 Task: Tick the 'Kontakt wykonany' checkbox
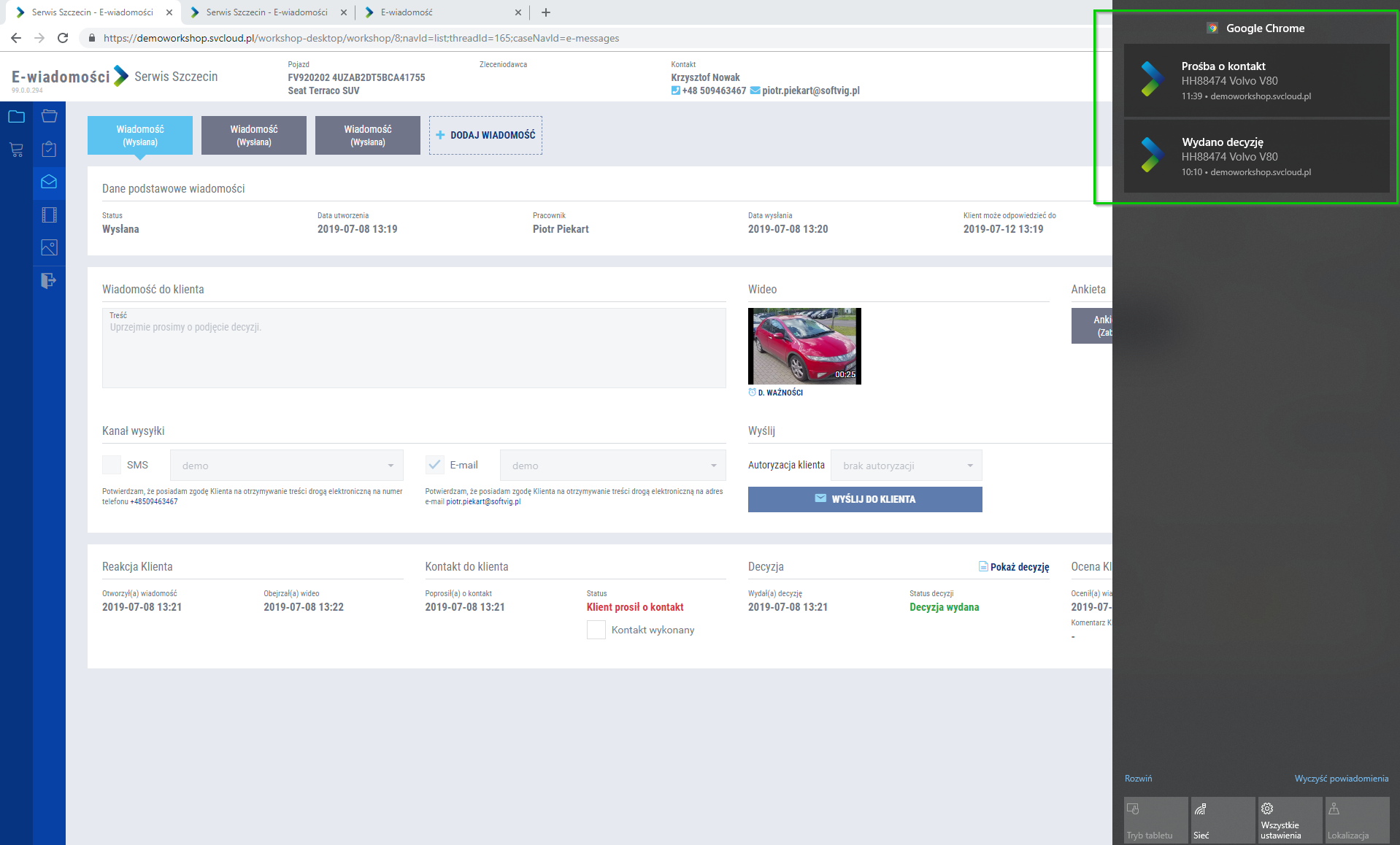(x=596, y=630)
